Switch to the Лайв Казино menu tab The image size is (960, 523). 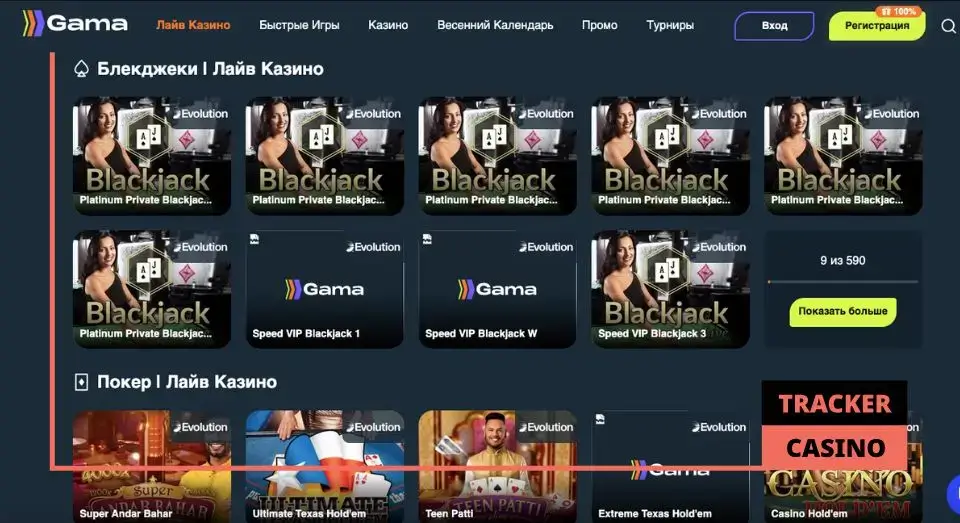pyautogui.click(x=193, y=25)
